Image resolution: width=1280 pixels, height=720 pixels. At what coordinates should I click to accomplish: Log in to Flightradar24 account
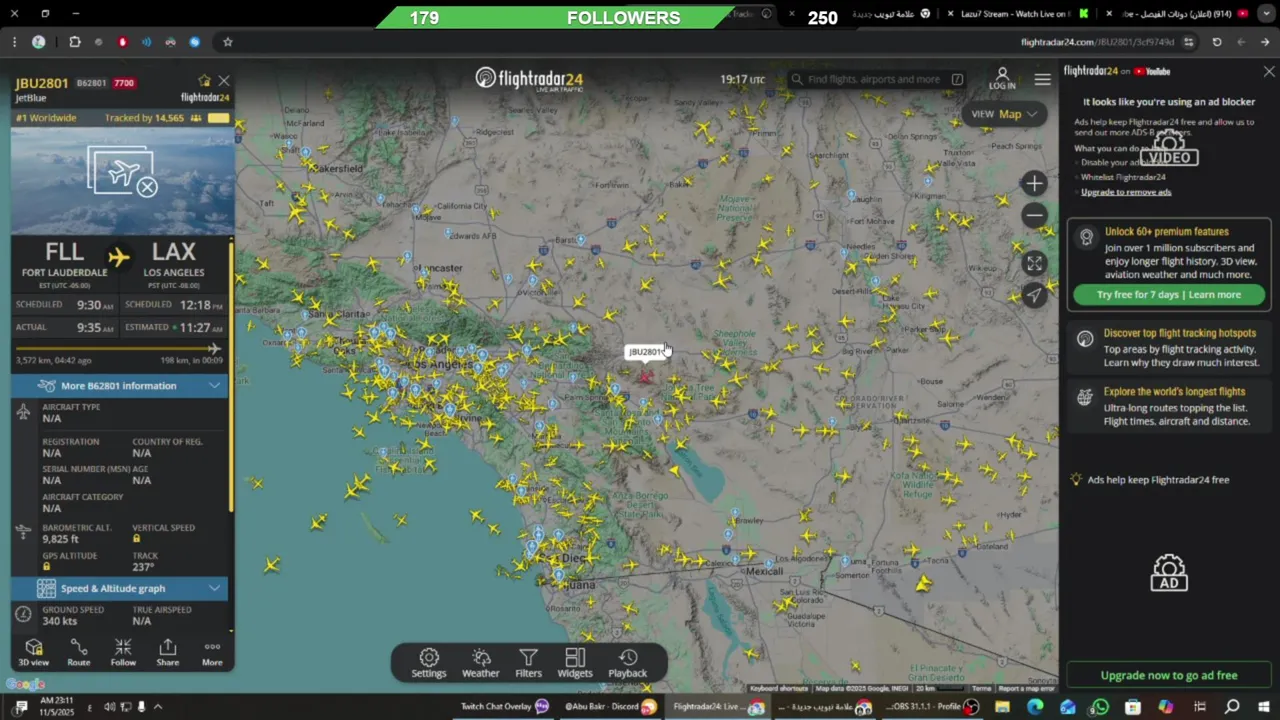pyautogui.click(x=1002, y=79)
